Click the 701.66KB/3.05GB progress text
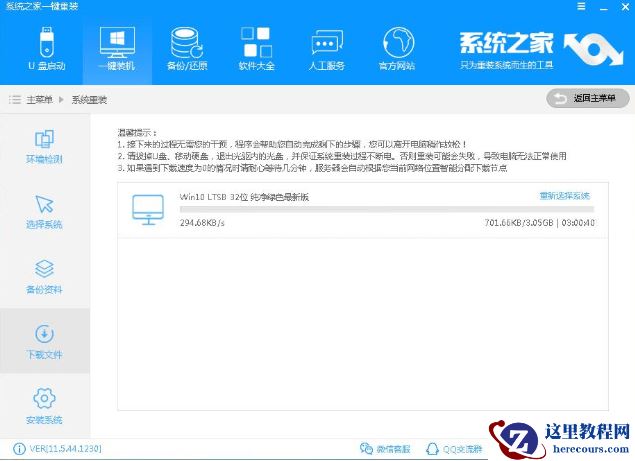The width and height of the screenshot is (635, 461). coord(519,223)
